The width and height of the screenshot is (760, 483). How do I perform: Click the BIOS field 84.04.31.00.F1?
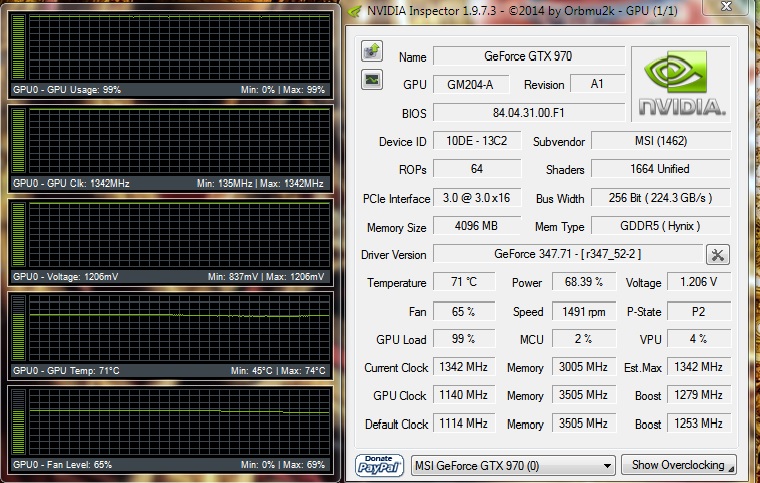528,113
